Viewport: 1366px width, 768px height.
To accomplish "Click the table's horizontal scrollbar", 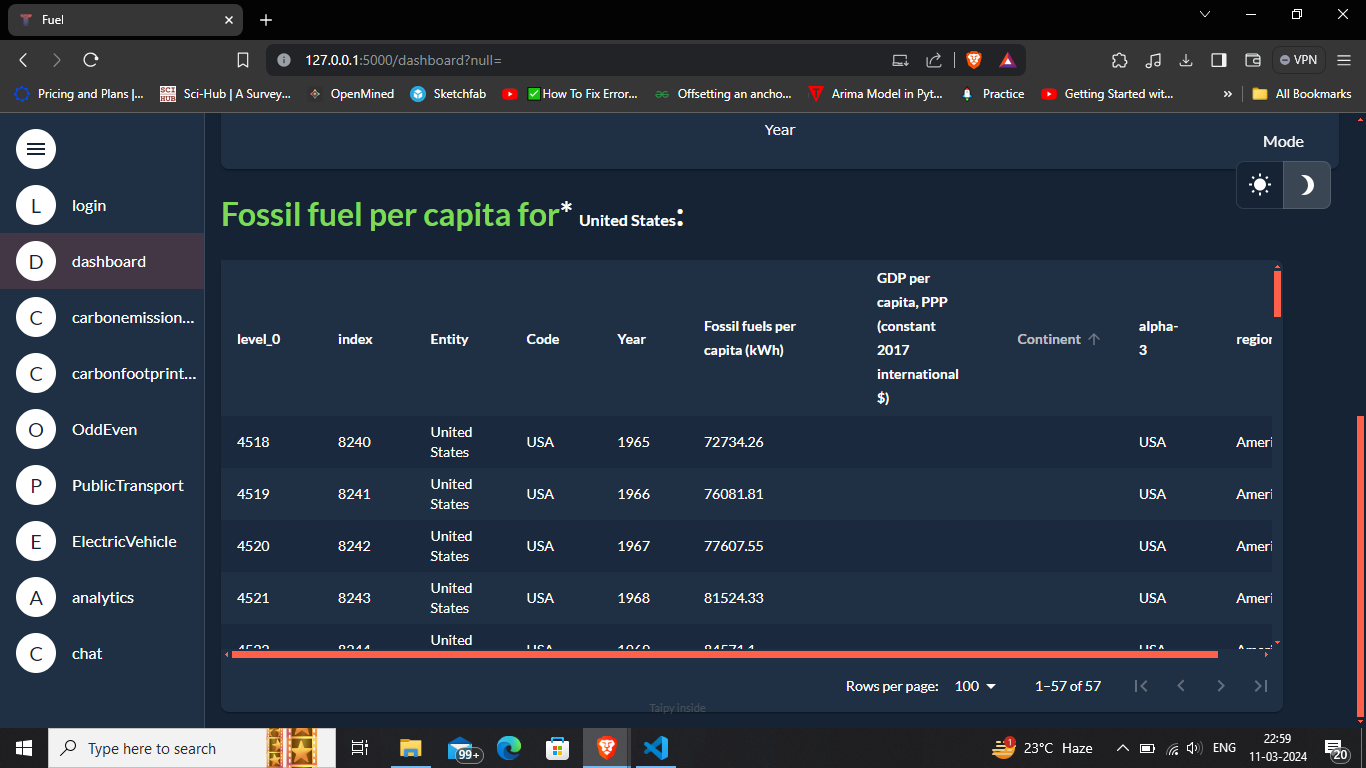I will coord(725,654).
